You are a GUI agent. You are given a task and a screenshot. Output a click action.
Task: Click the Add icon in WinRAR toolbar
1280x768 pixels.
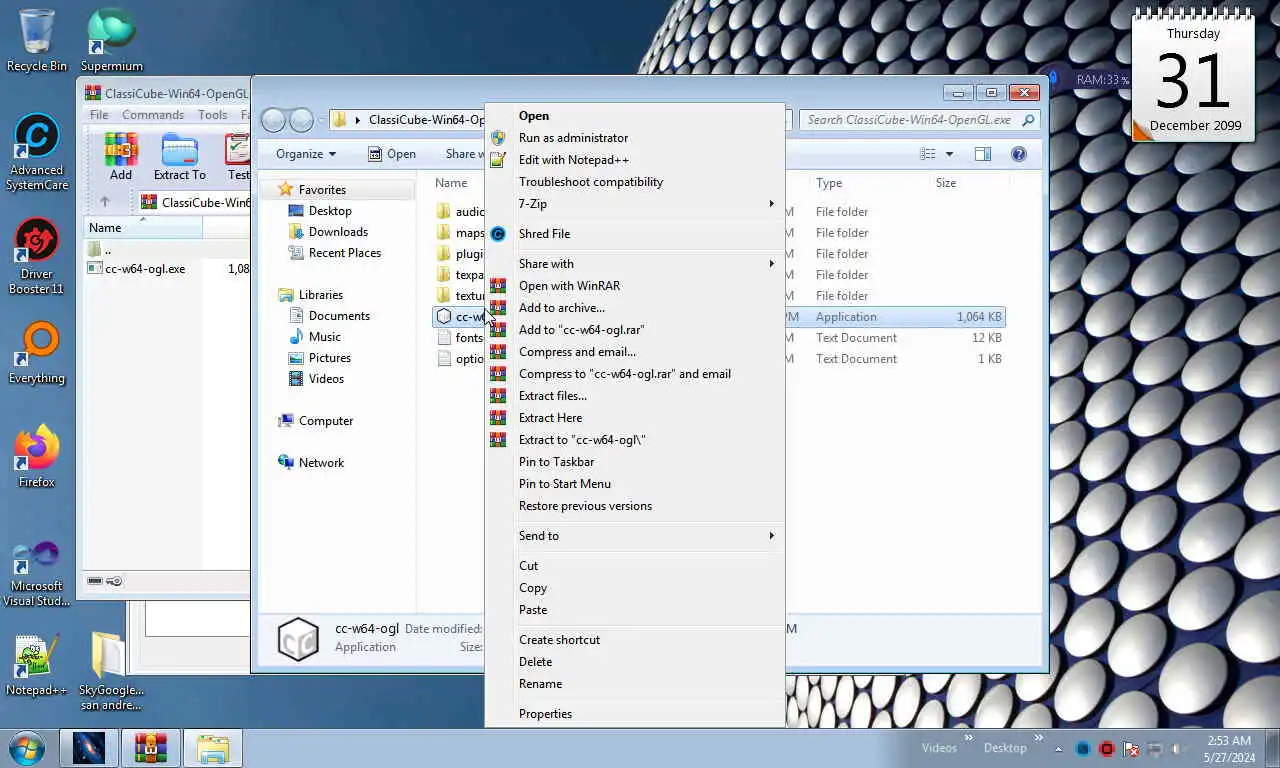tap(121, 157)
